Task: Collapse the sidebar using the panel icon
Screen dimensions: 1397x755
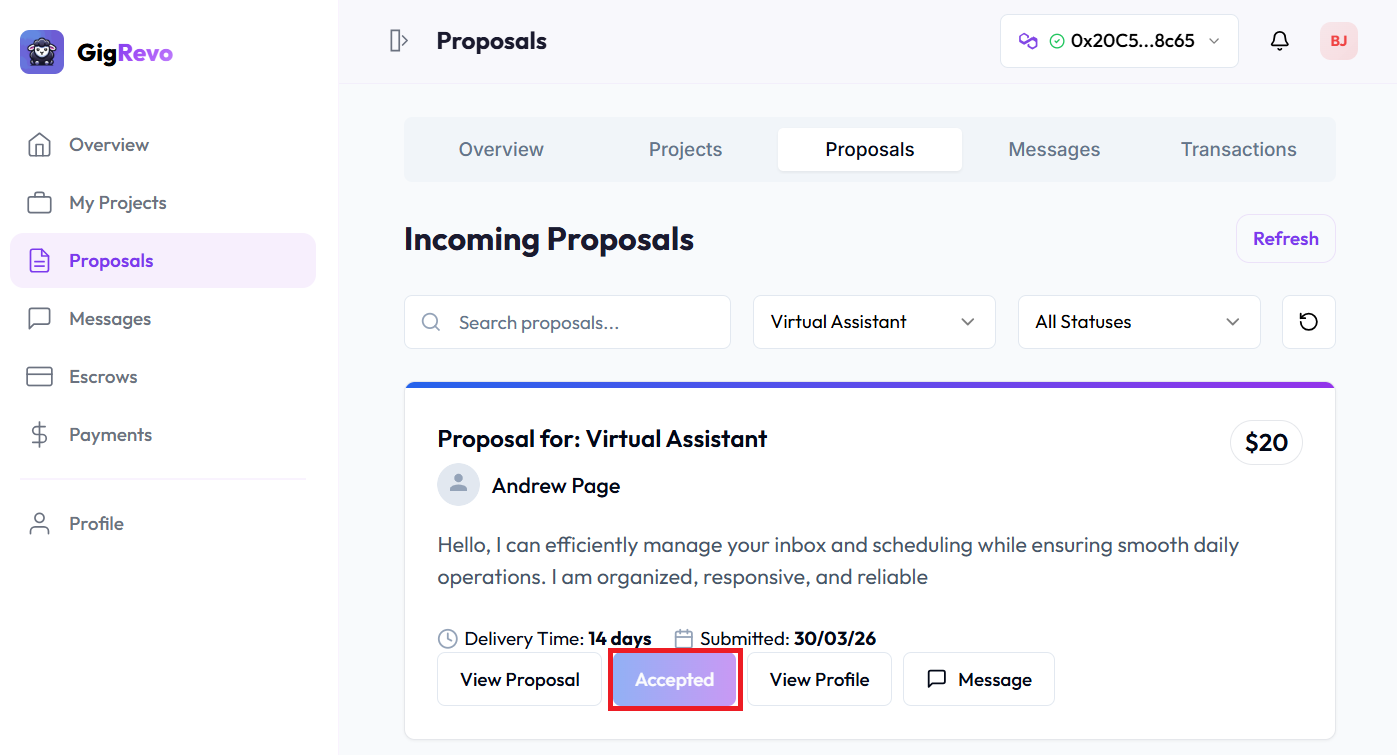Action: 398,41
